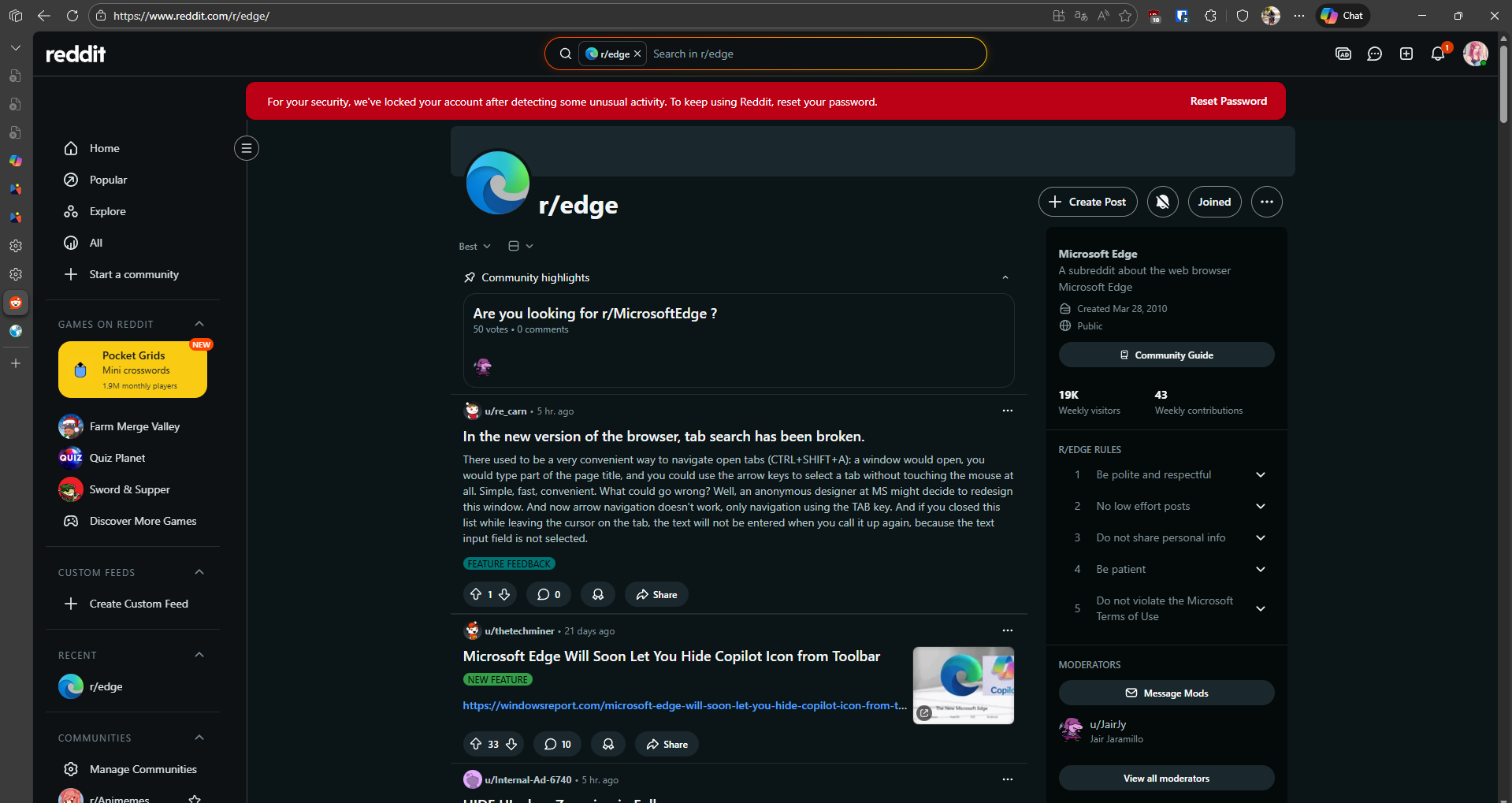Open three-dot menu on u/re_carn post

pos(1007,411)
